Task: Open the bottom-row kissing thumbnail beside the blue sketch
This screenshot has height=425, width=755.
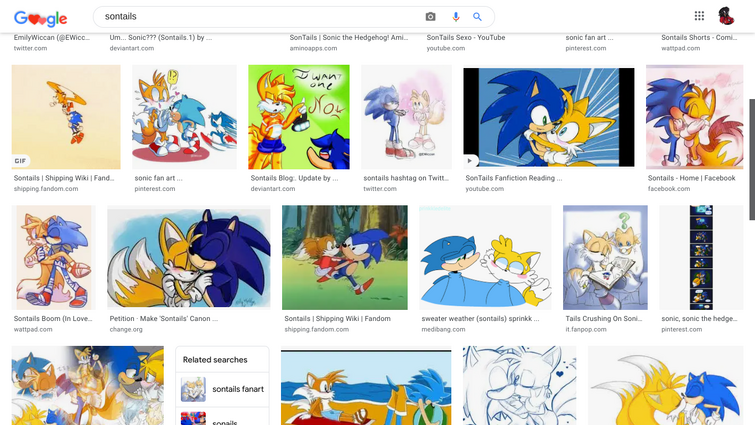Action: (x=665, y=386)
